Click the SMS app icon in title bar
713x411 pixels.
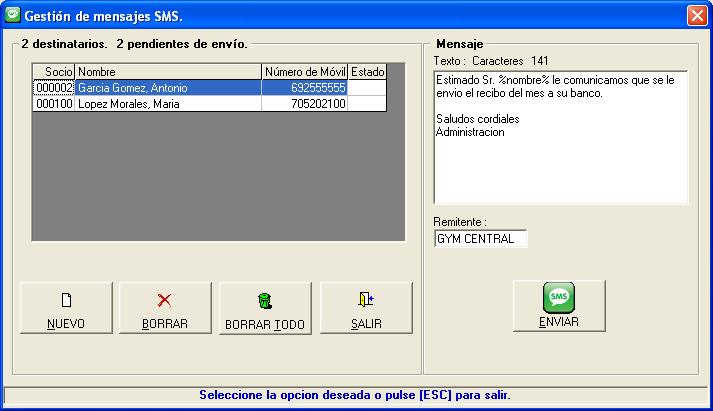click(13, 15)
